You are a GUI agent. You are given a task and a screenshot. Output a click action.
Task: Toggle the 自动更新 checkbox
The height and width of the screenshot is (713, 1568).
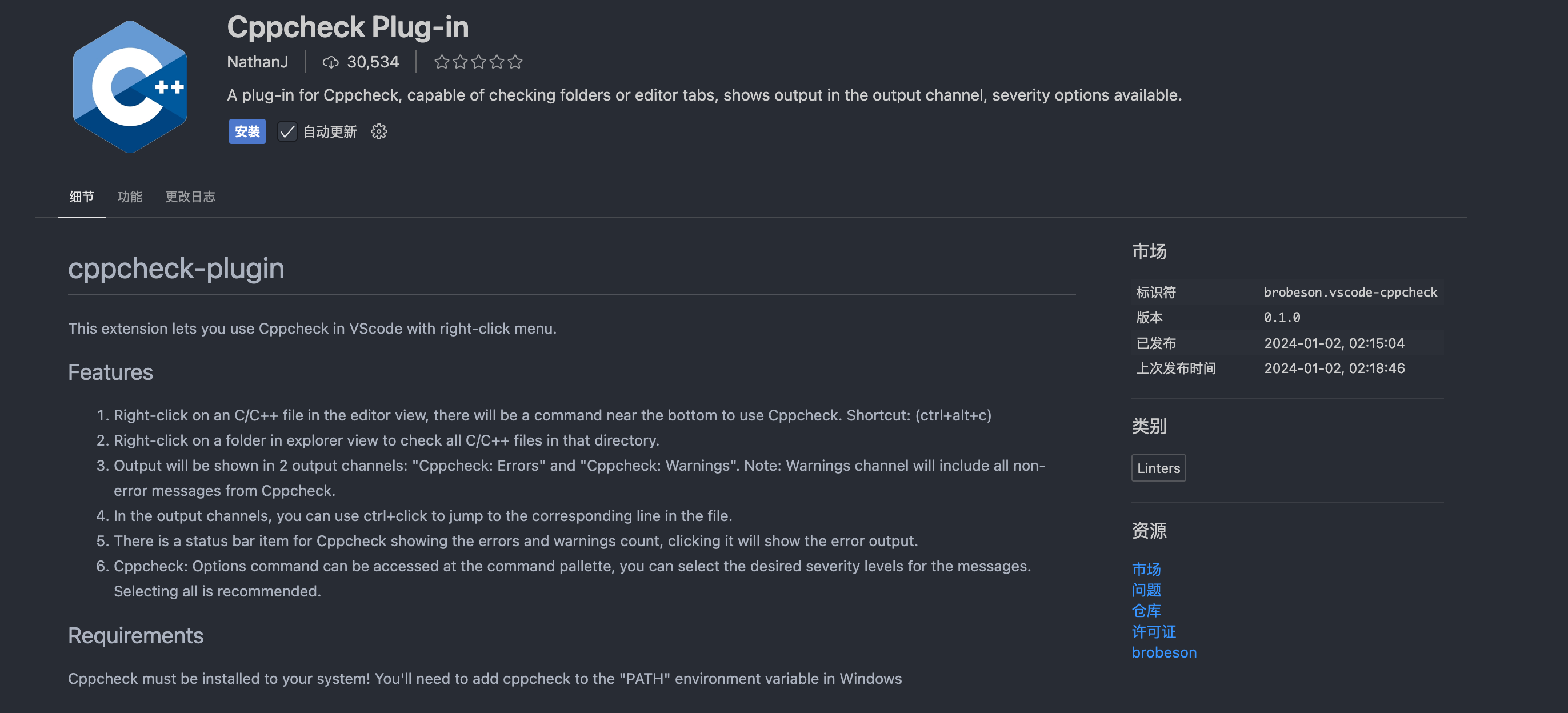click(x=287, y=131)
